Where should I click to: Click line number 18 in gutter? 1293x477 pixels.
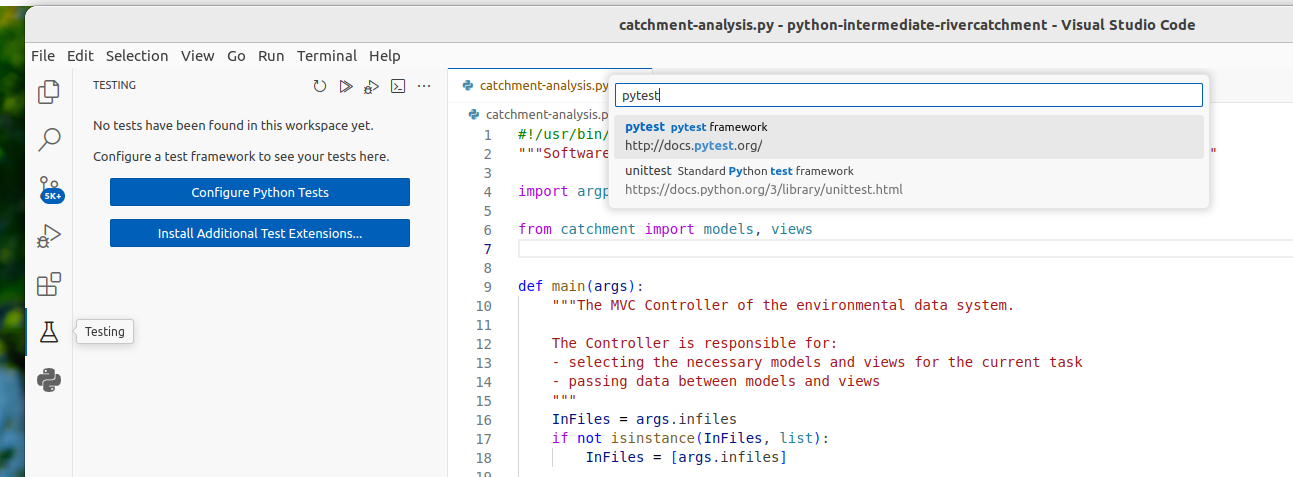484,458
